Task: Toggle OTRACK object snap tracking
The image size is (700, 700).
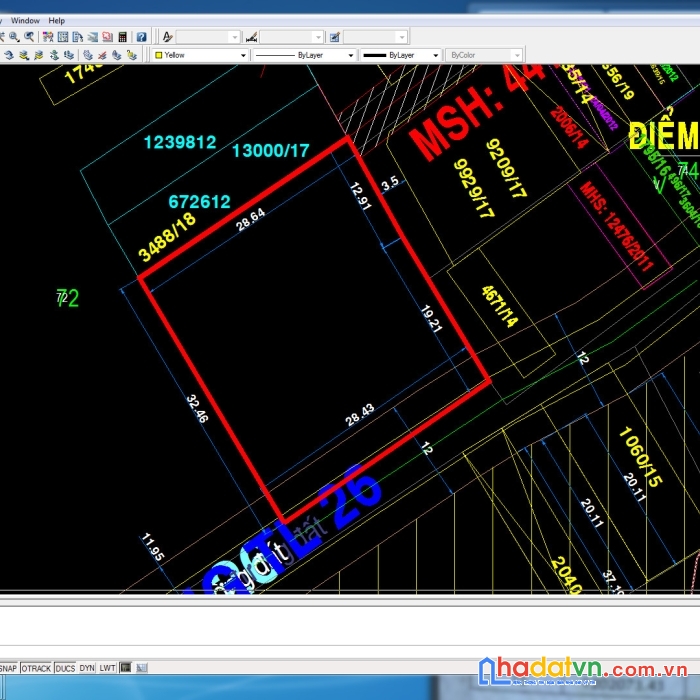Action: [36, 667]
